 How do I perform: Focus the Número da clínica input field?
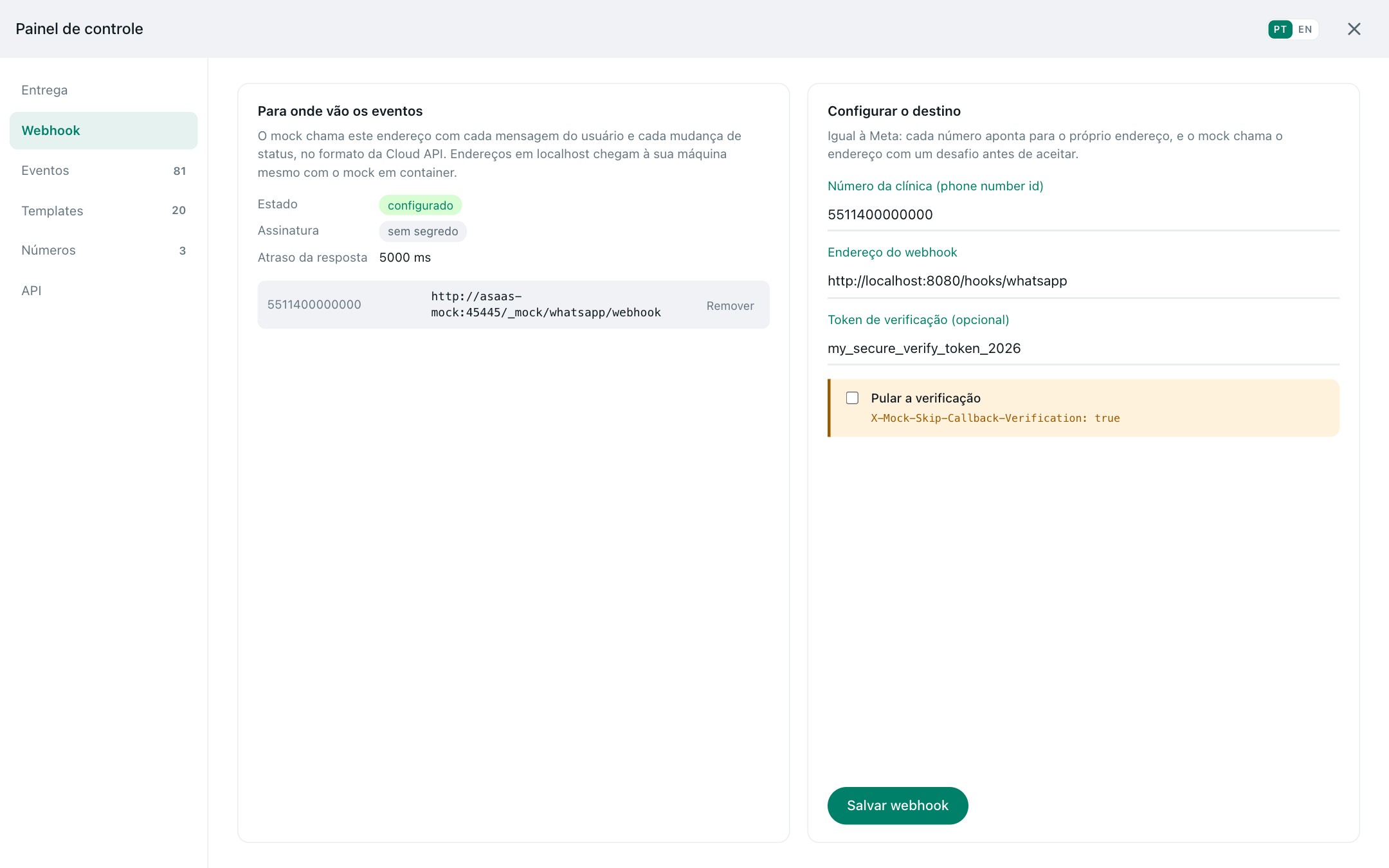click(1083, 215)
